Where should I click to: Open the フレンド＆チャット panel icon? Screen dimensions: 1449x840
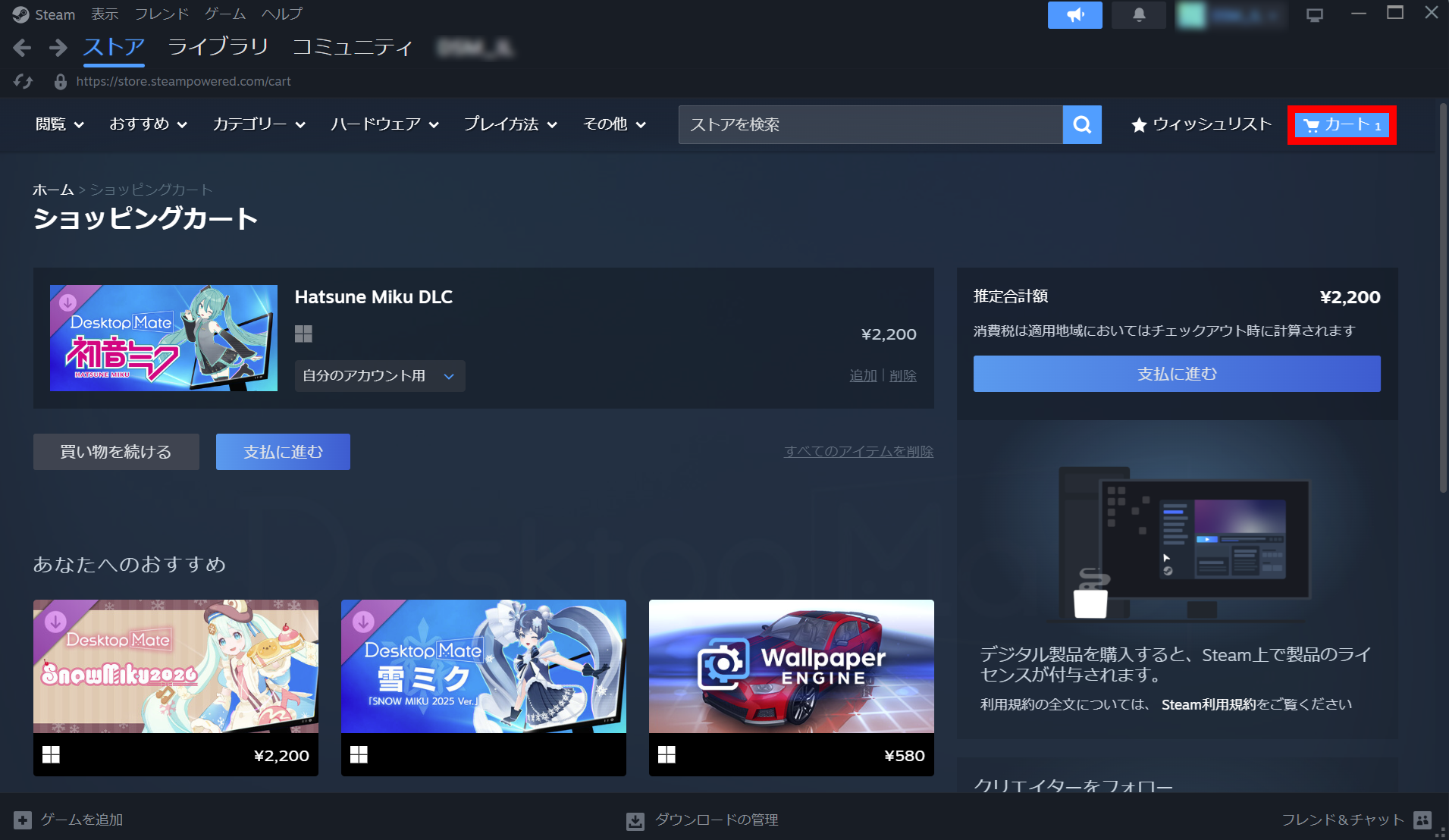[1423, 820]
